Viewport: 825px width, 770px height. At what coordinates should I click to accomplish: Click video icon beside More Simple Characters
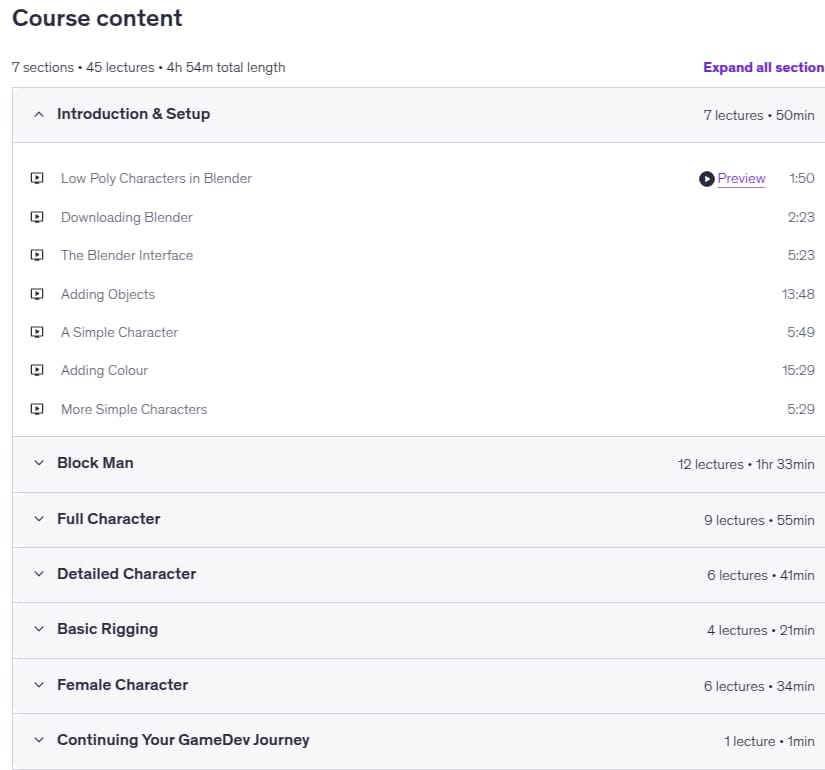[x=37, y=409]
